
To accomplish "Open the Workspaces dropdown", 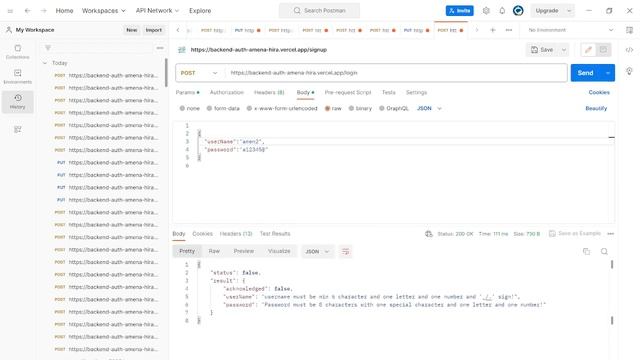I will pos(104,11).
